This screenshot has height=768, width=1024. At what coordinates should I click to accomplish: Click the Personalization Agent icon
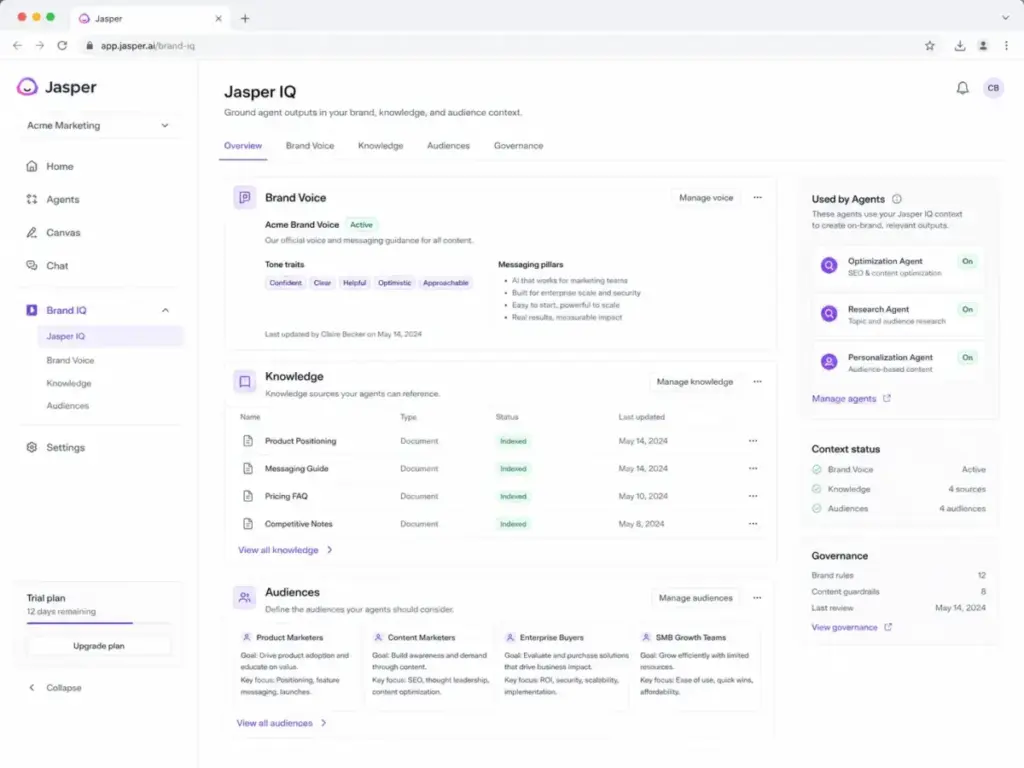(x=829, y=361)
